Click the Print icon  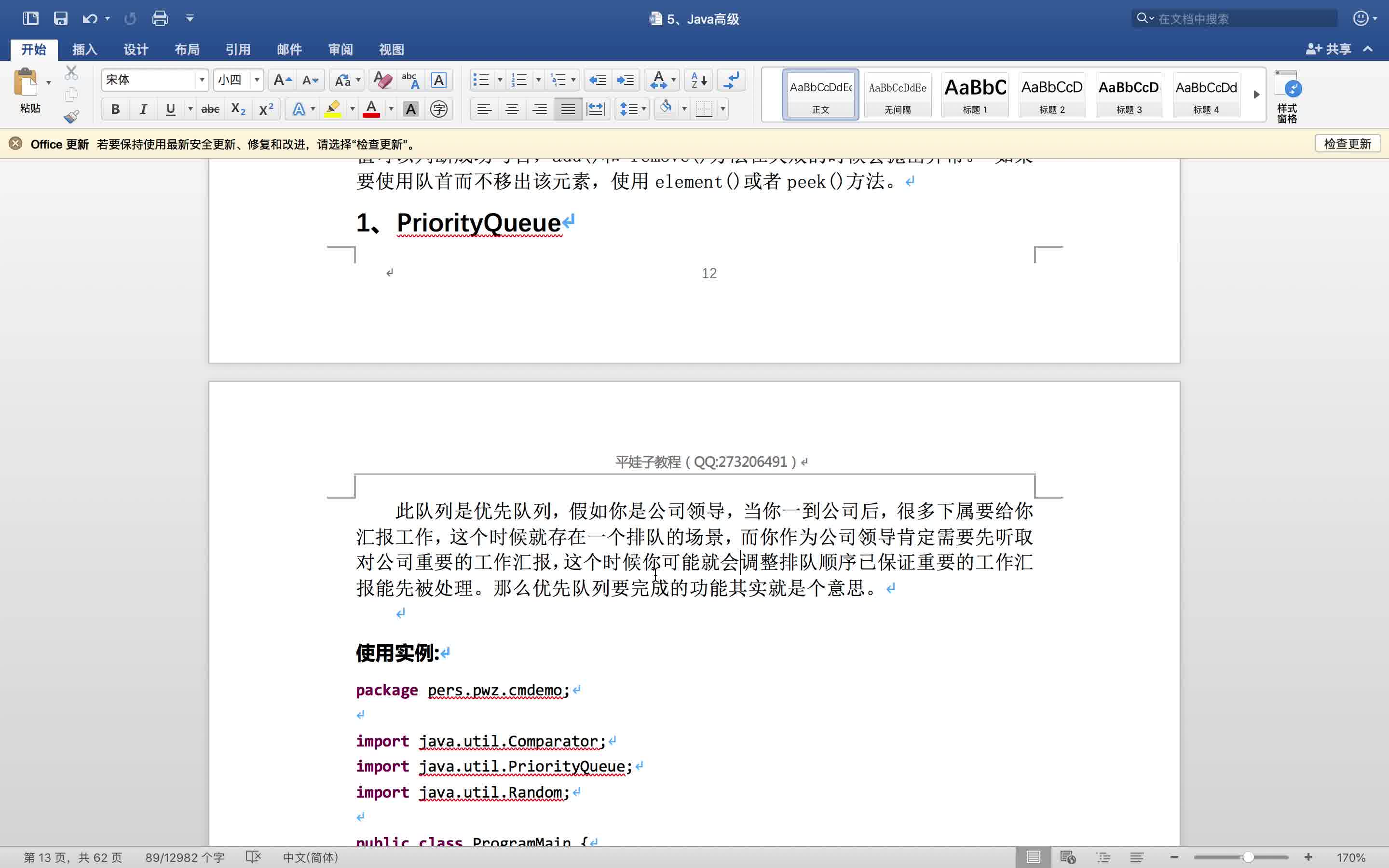160,18
